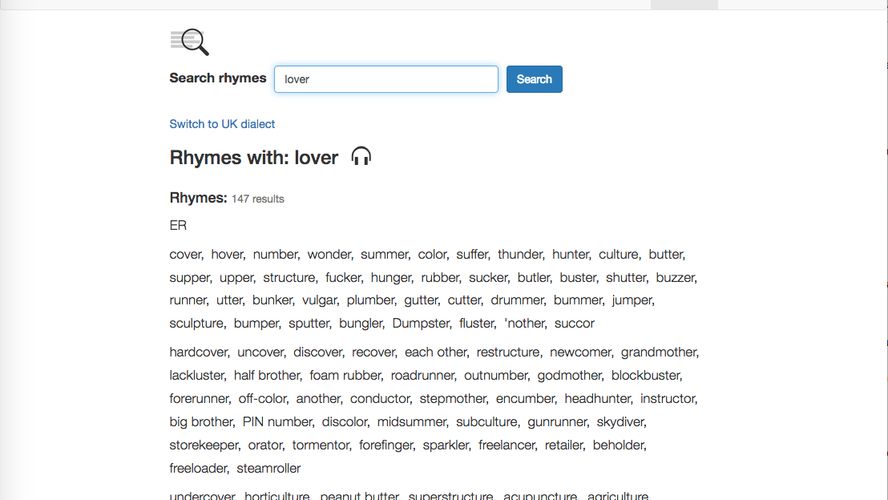The width and height of the screenshot is (888, 500).
Task: Switch to UK dialect link
Action: [222, 124]
